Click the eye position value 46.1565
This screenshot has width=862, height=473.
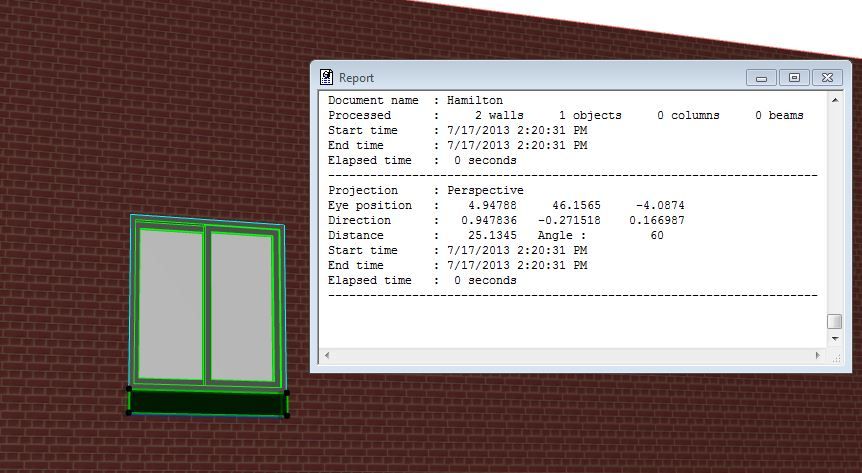pyautogui.click(x=576, y=205)
